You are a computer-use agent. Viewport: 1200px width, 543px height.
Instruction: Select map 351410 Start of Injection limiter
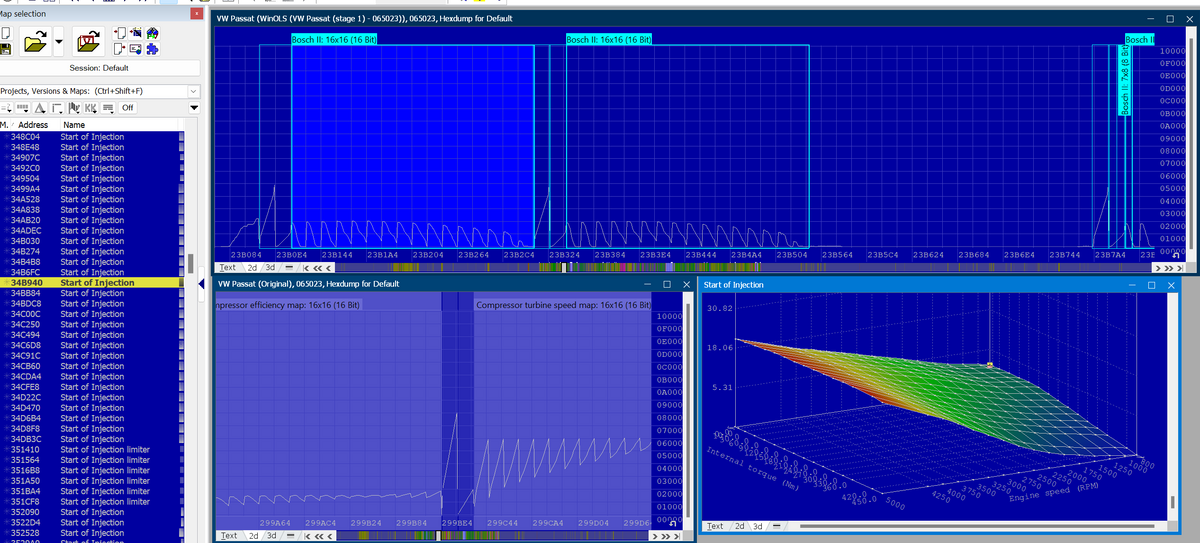coord(94,450)
